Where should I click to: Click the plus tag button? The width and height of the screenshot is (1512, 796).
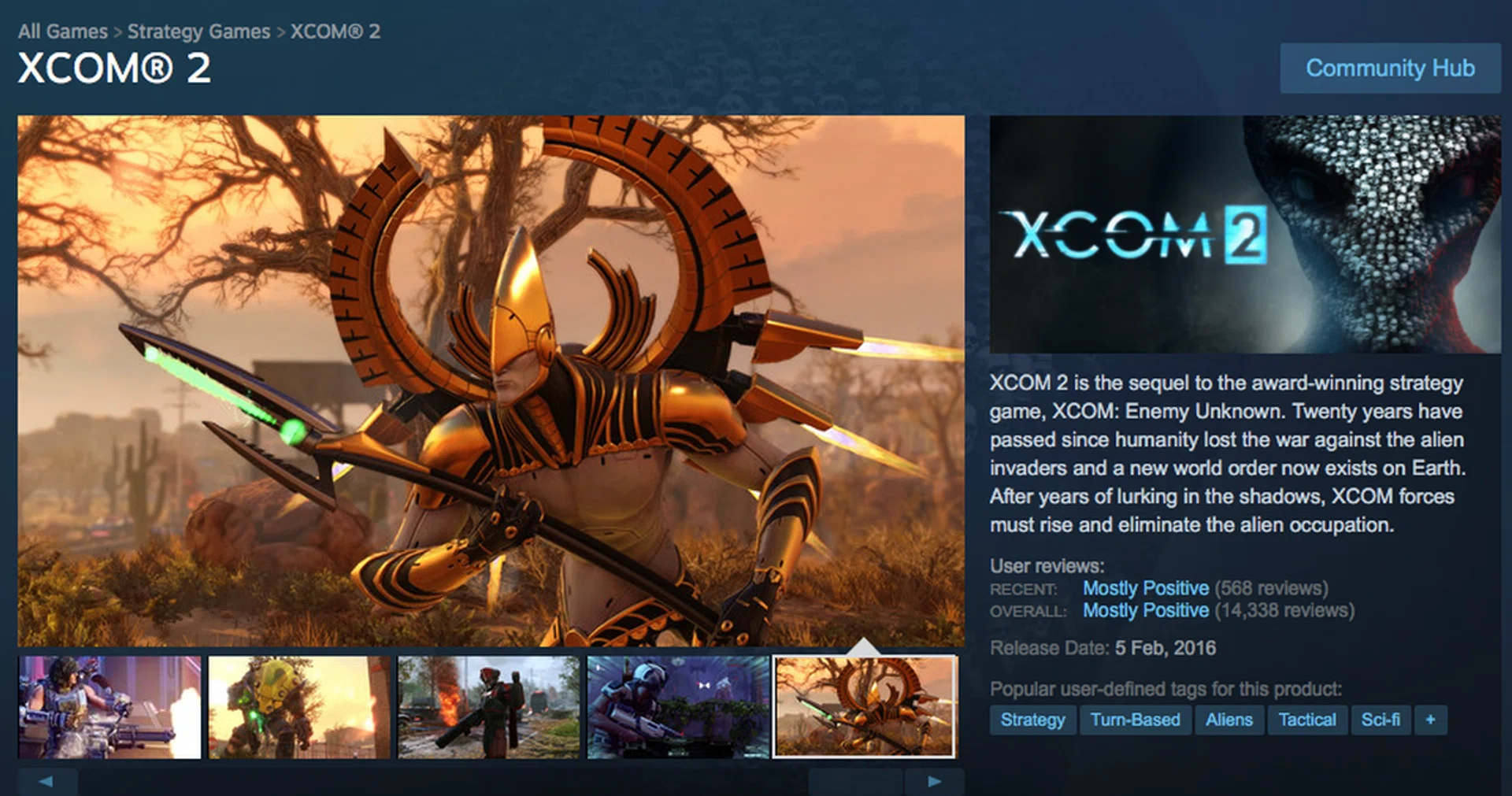(x=1430, y=720)
